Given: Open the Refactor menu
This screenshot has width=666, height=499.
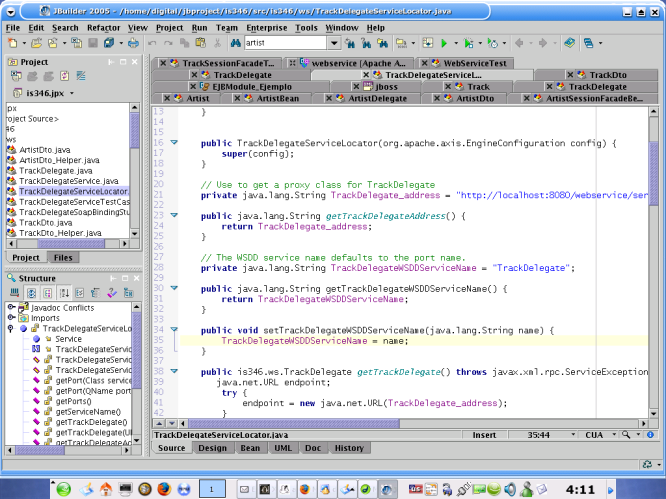Looking at the screenshot, I should click(103, 28).
